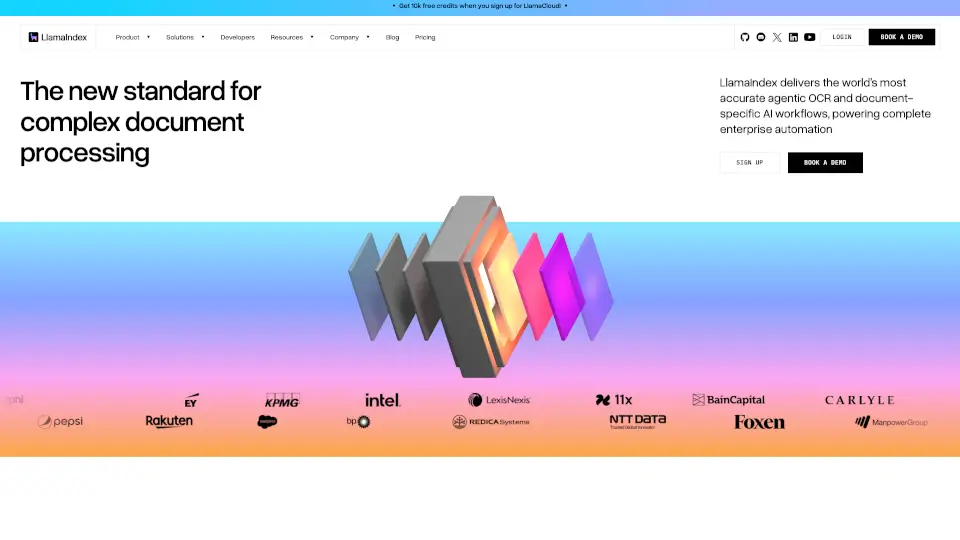Viewport: 960px width, 540px height.
Task: Click the Pepsi logo
Action: coord(60,422)
